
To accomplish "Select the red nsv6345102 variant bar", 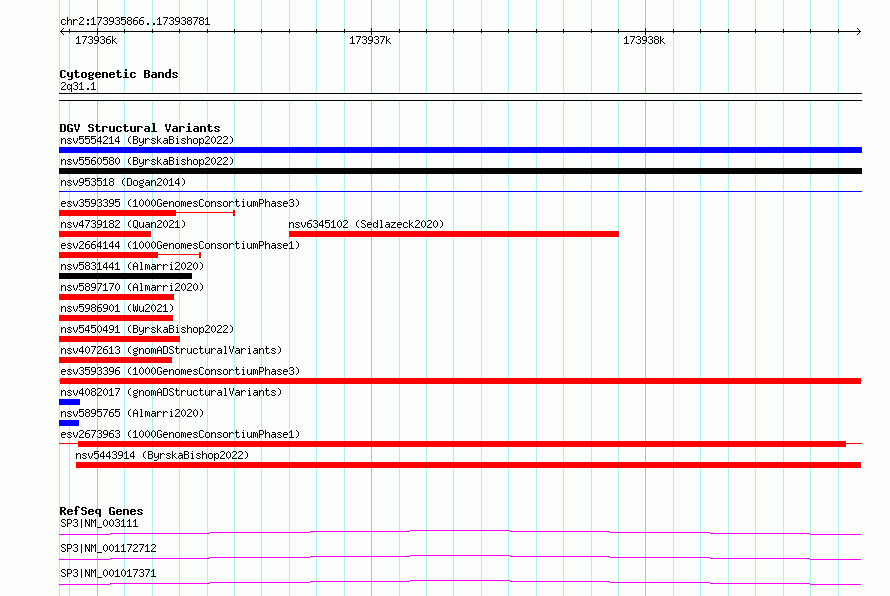I will point(454,234).
